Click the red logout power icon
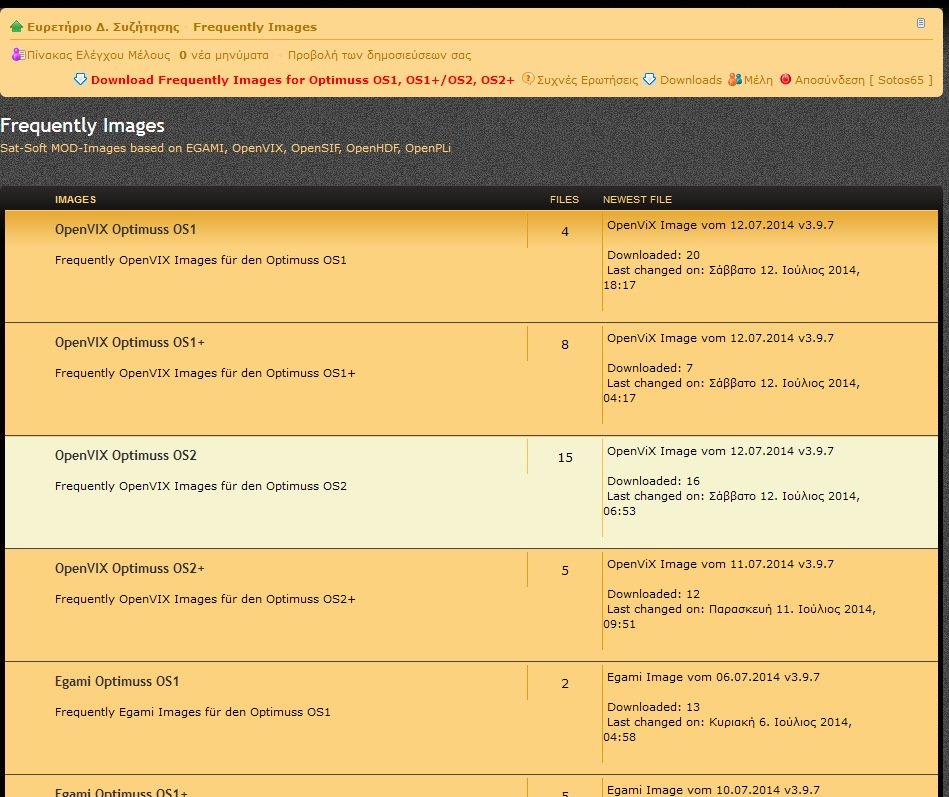The height and width of the screenshot is (797, 949). pos(786,79)
